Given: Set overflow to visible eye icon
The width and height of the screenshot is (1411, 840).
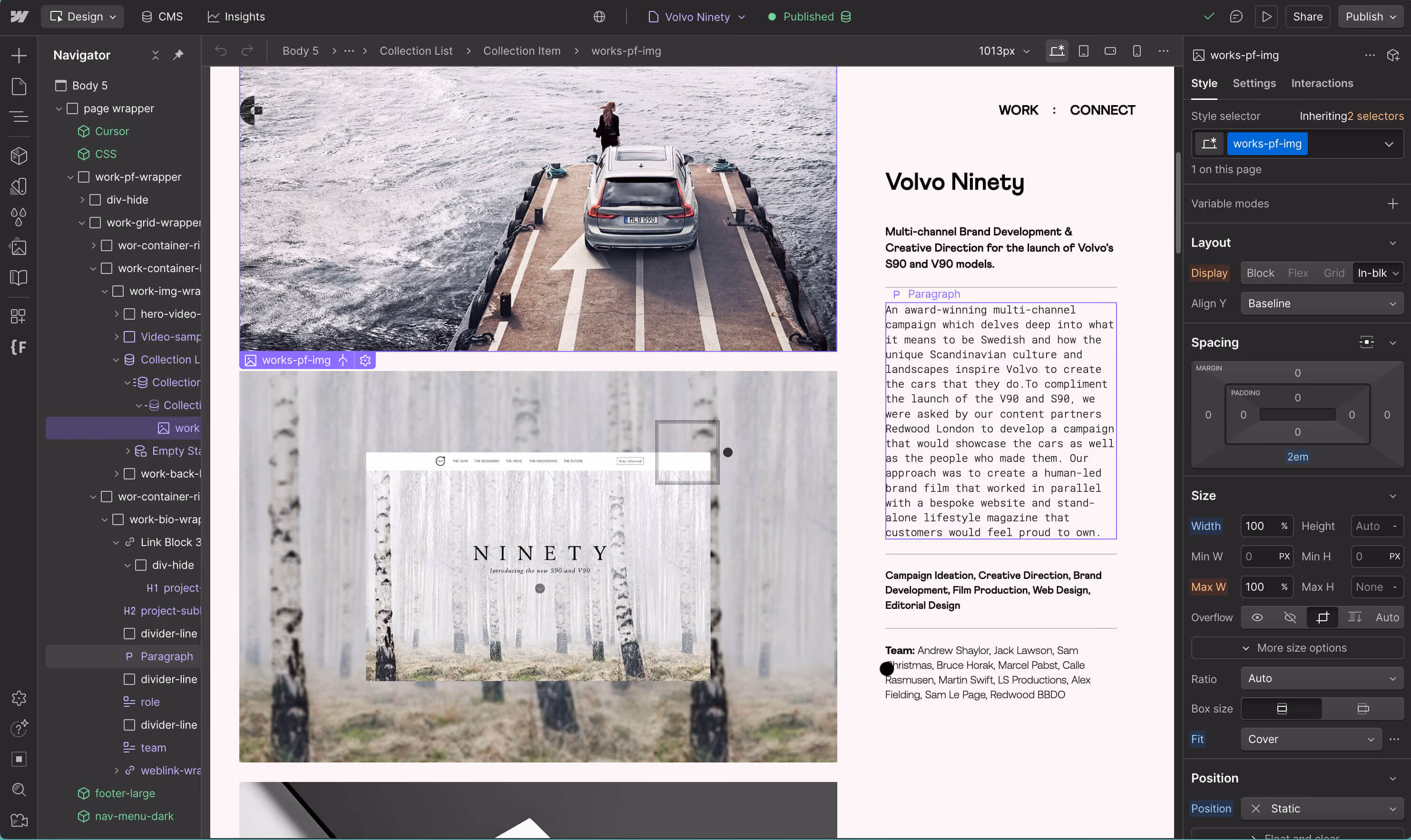Looking at the screenshot, I should click(1257, 617).
